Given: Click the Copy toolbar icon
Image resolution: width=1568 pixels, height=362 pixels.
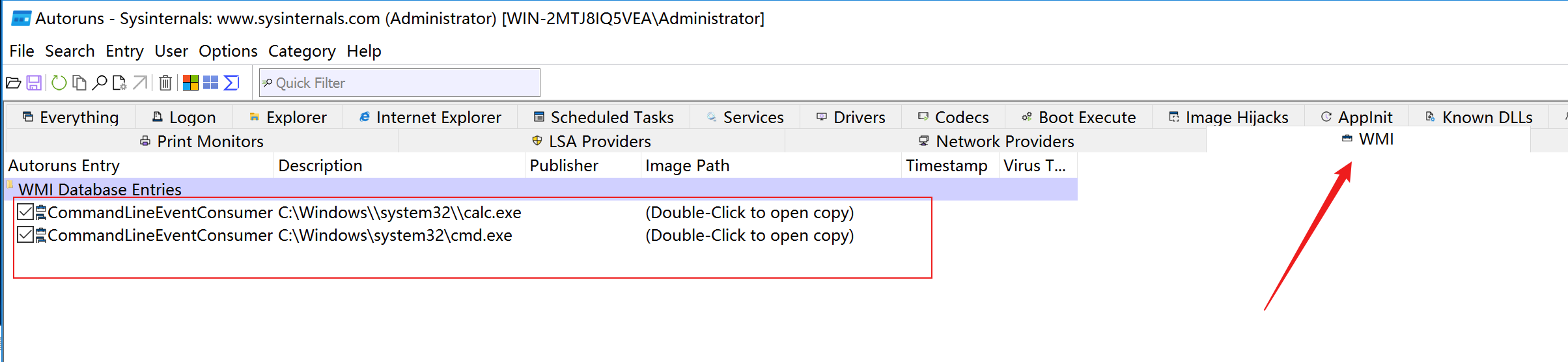Looking at the screenshot, I should 79,83.
